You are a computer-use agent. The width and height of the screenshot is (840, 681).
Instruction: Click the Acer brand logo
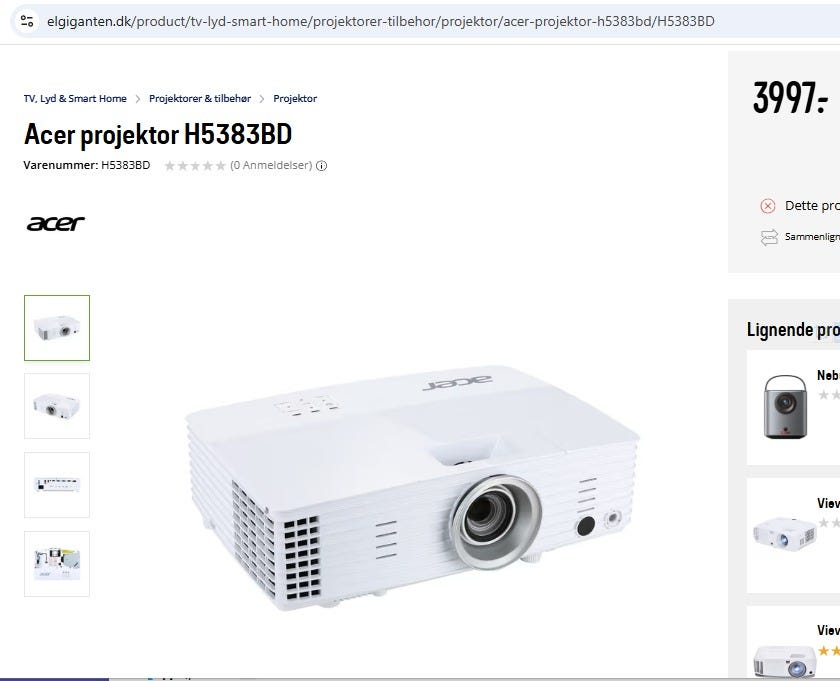coord(56,223)
